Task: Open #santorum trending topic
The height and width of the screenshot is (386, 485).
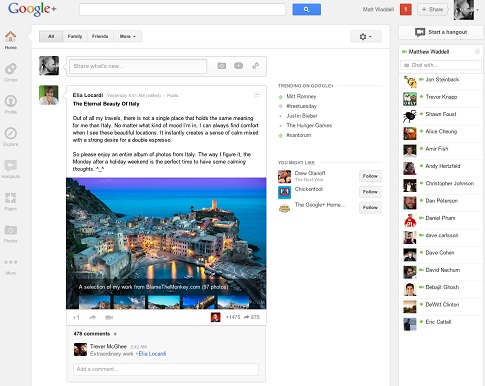Action: click(x=299, y=135)
